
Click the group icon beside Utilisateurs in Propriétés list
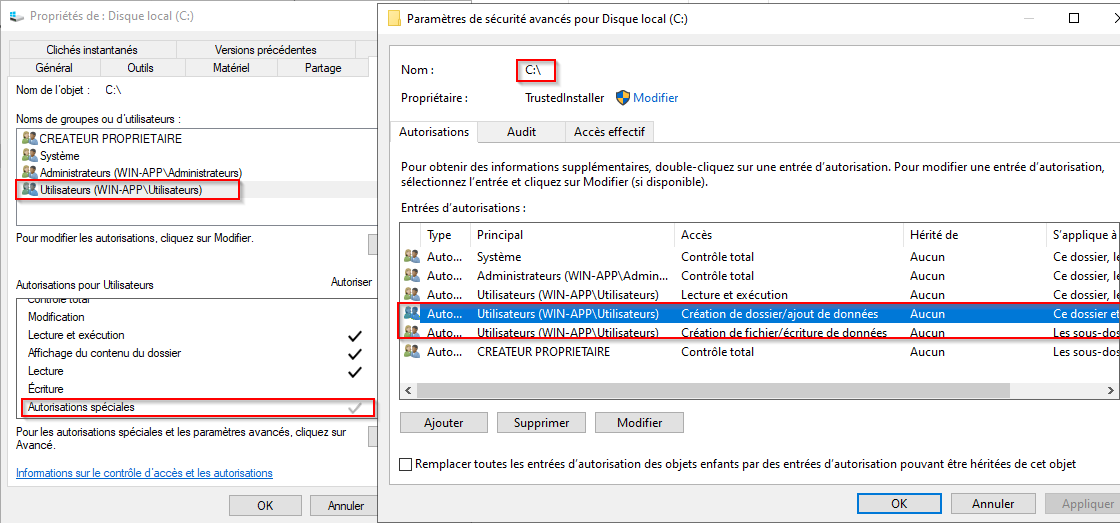point(29,189)
